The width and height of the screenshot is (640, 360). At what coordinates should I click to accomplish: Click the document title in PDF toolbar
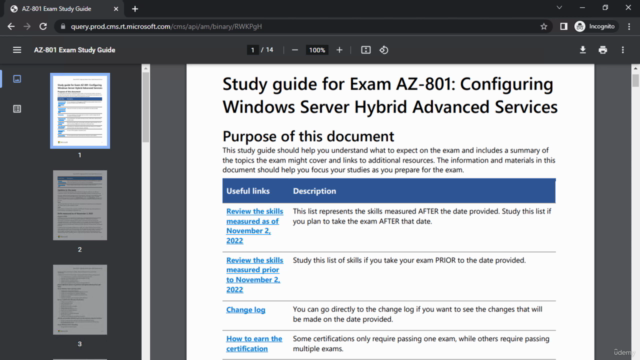click(75, 50)
